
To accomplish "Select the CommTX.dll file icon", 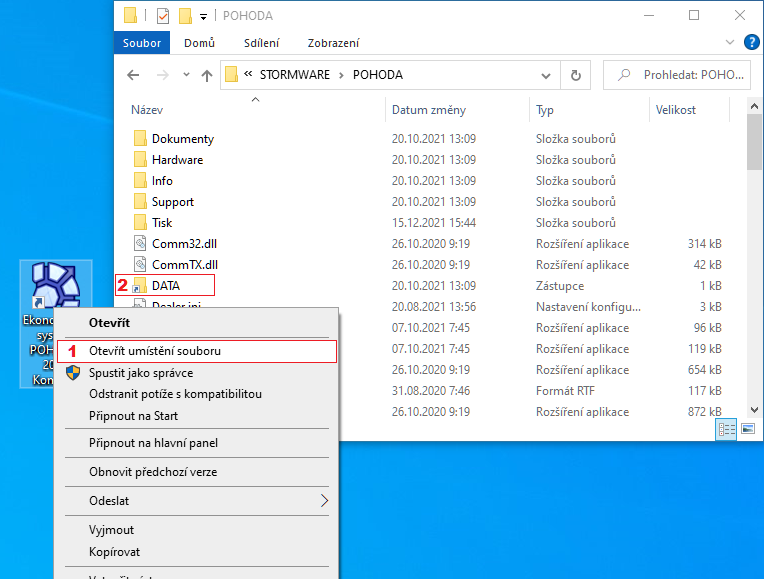I will [140, 264].
